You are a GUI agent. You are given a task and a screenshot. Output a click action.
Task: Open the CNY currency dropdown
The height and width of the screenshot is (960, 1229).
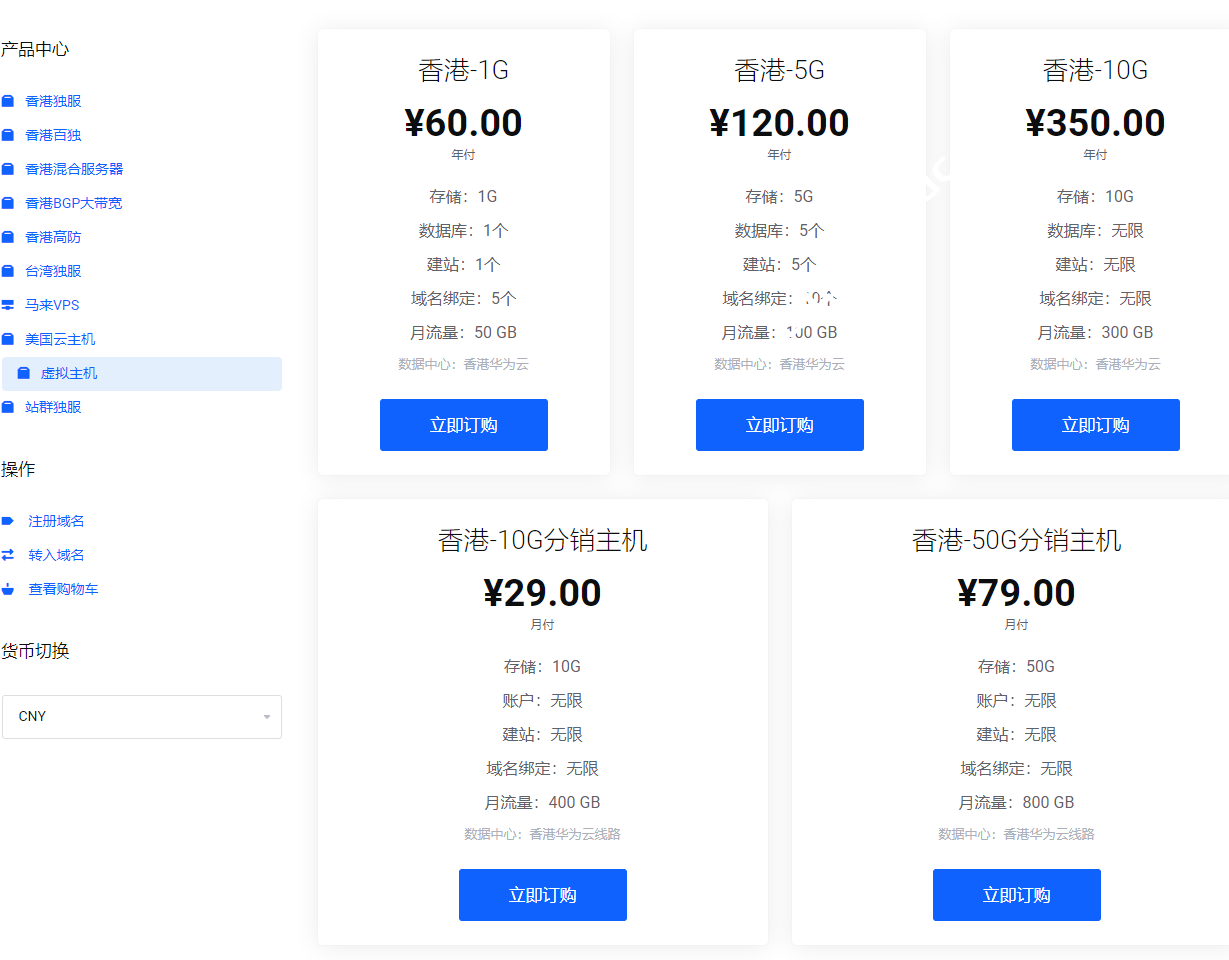click(x=141, y=717)
